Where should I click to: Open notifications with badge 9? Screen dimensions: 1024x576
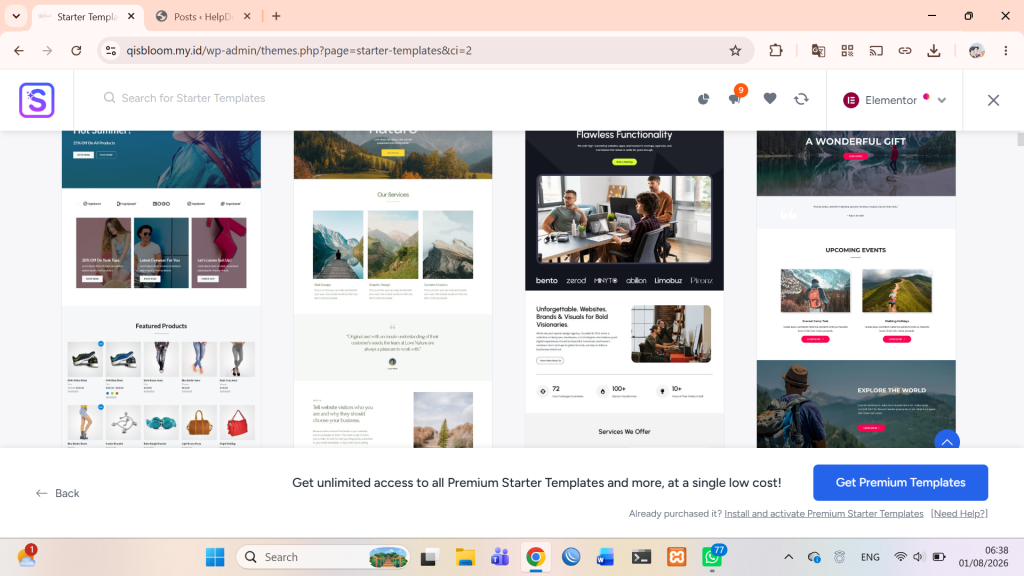click(x=735, y=98)
